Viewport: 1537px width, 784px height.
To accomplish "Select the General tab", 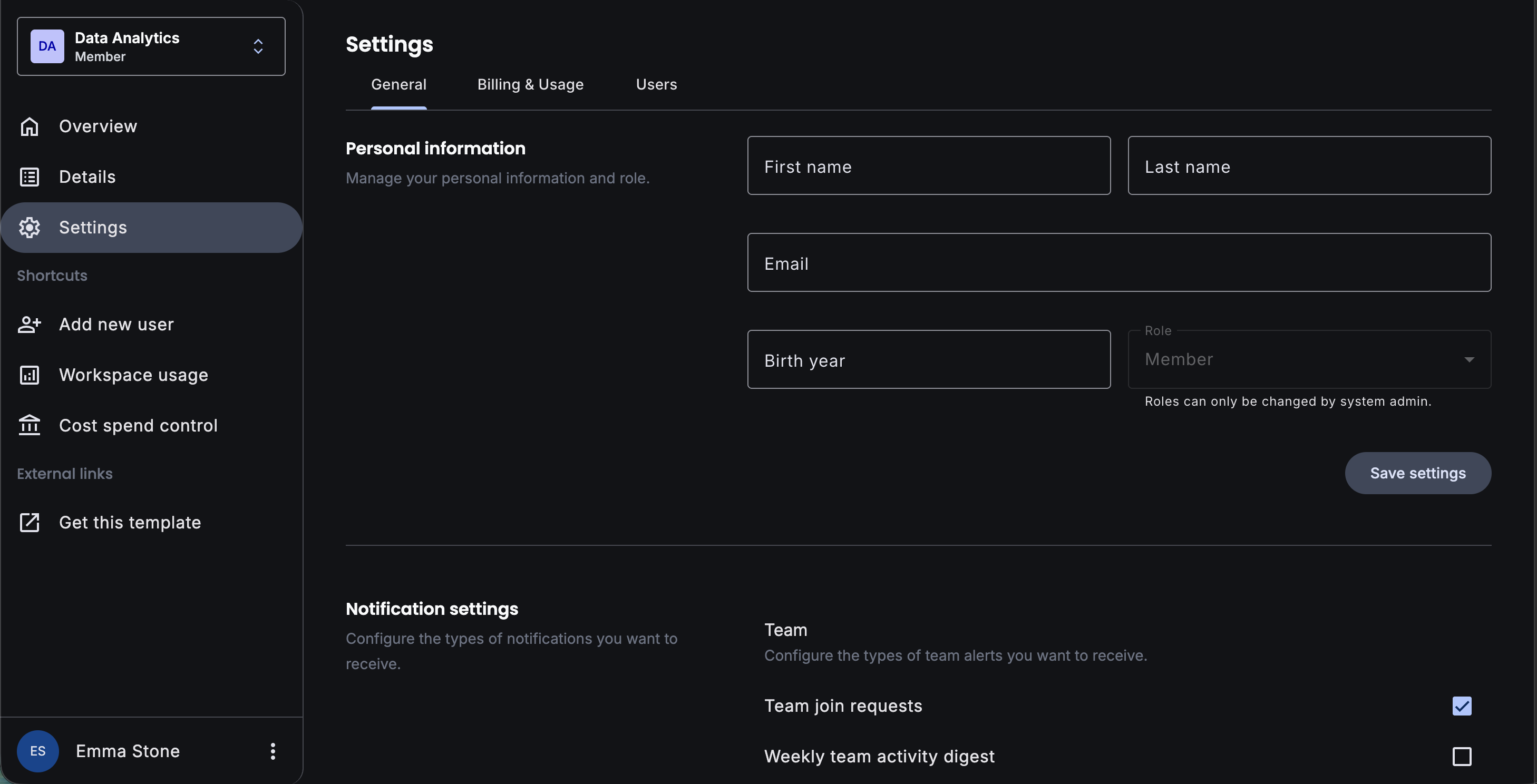I will 398,85.
